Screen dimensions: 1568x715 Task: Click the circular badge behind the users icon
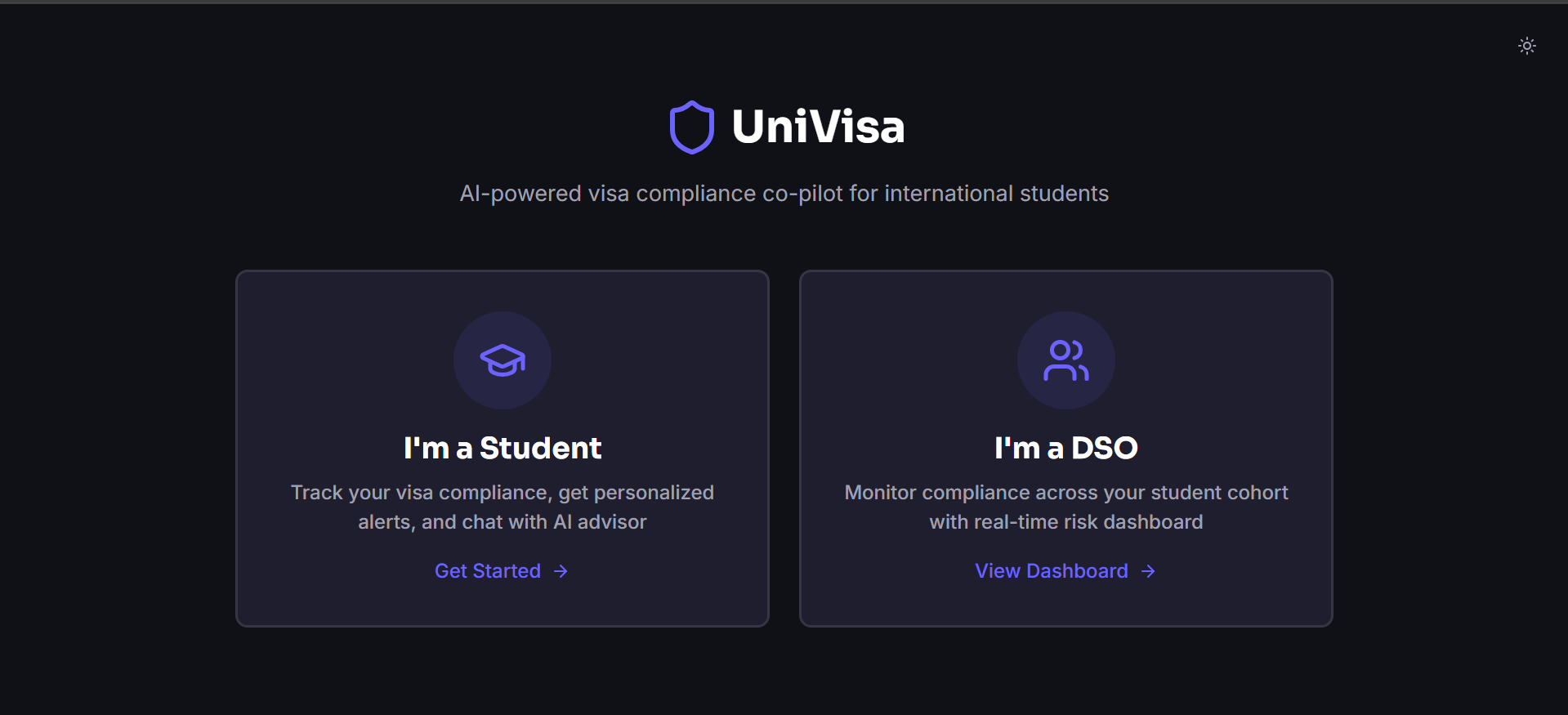1066,360
